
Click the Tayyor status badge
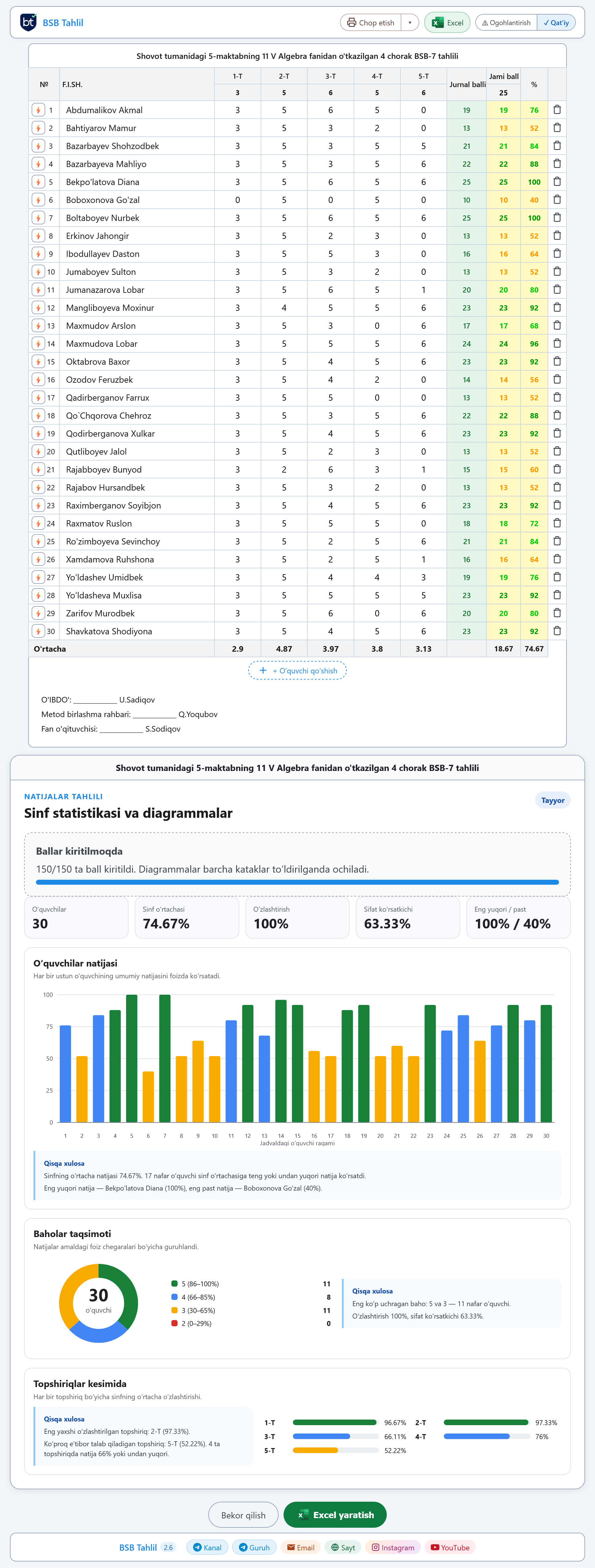click(552, 800)
